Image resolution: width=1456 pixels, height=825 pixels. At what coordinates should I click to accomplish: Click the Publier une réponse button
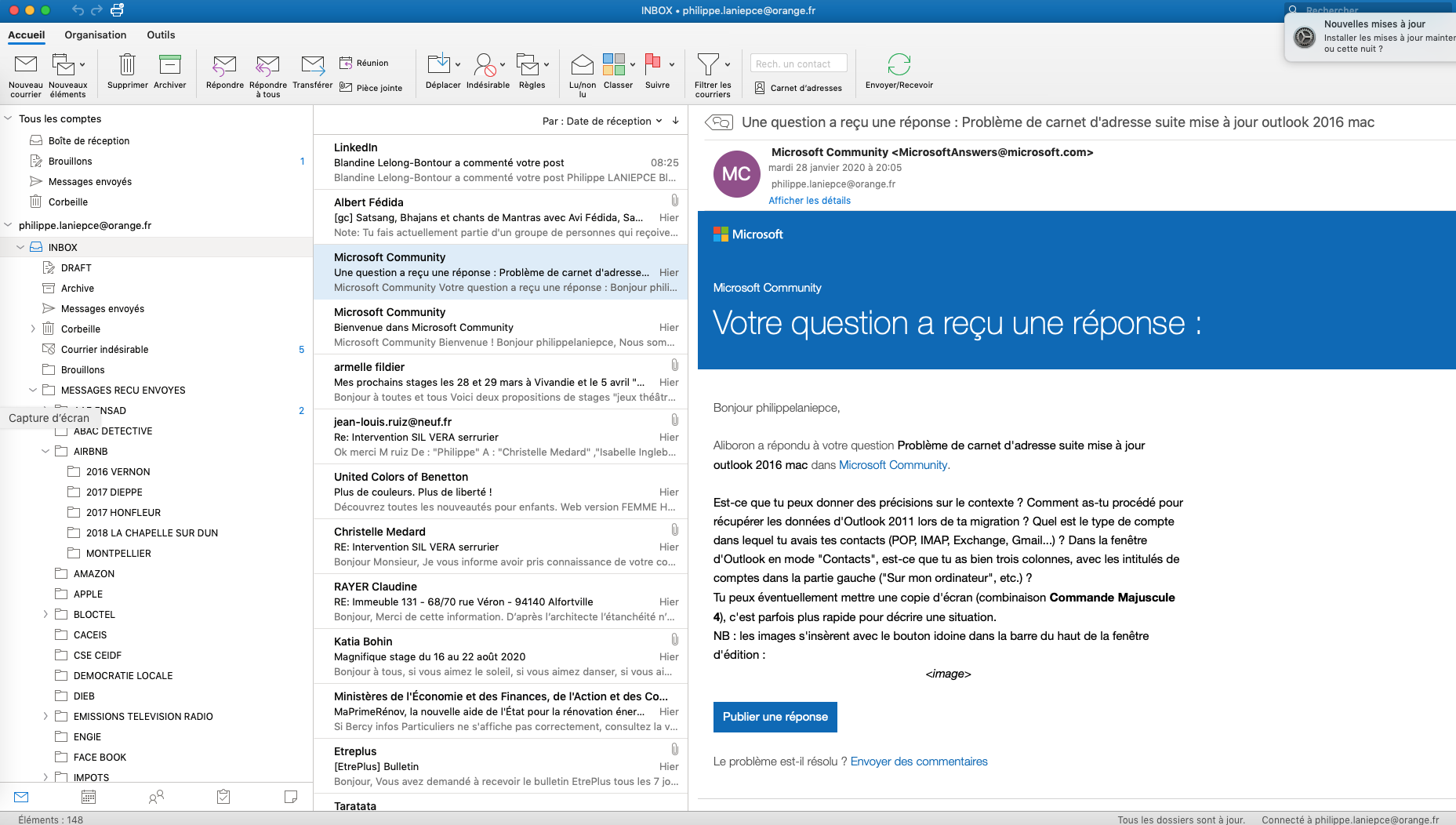coord(775,717)
